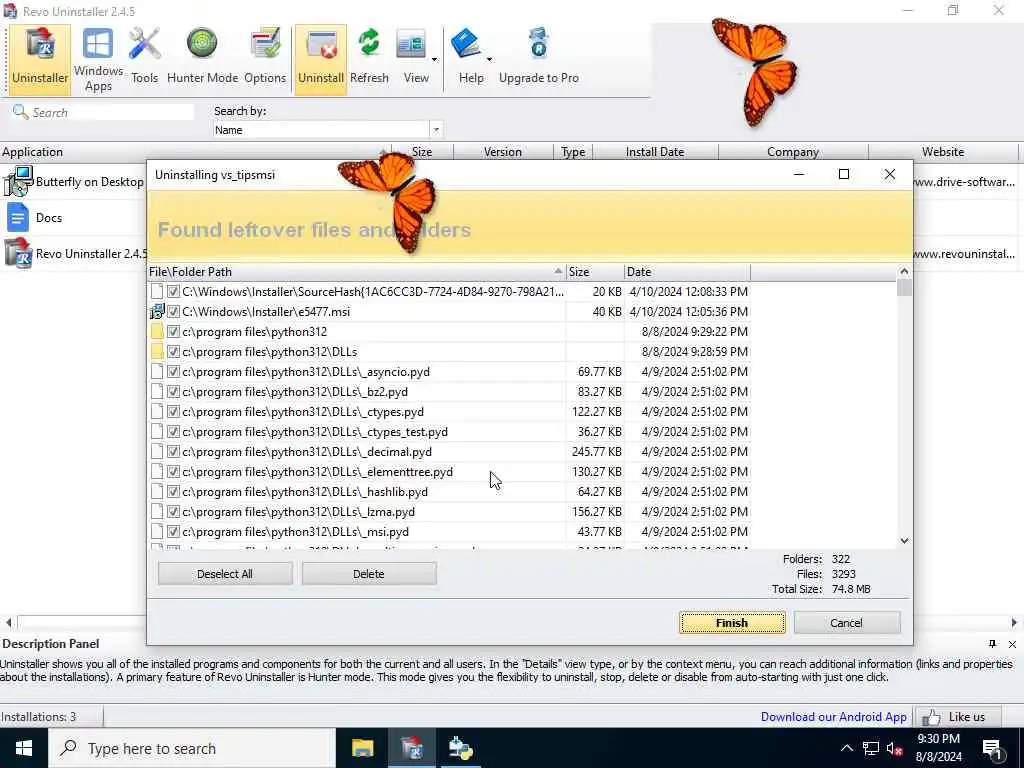Uncheck the SourceHash file checkbox
The width and height of the screenshot is (1024, 768).
(x=173, y=292)
